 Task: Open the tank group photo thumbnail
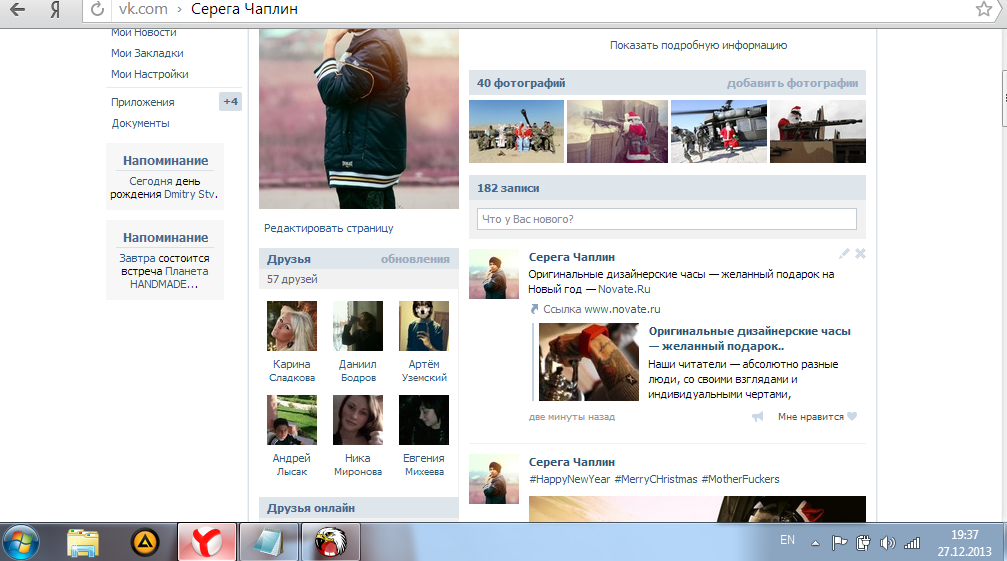[x=516, y=131]
